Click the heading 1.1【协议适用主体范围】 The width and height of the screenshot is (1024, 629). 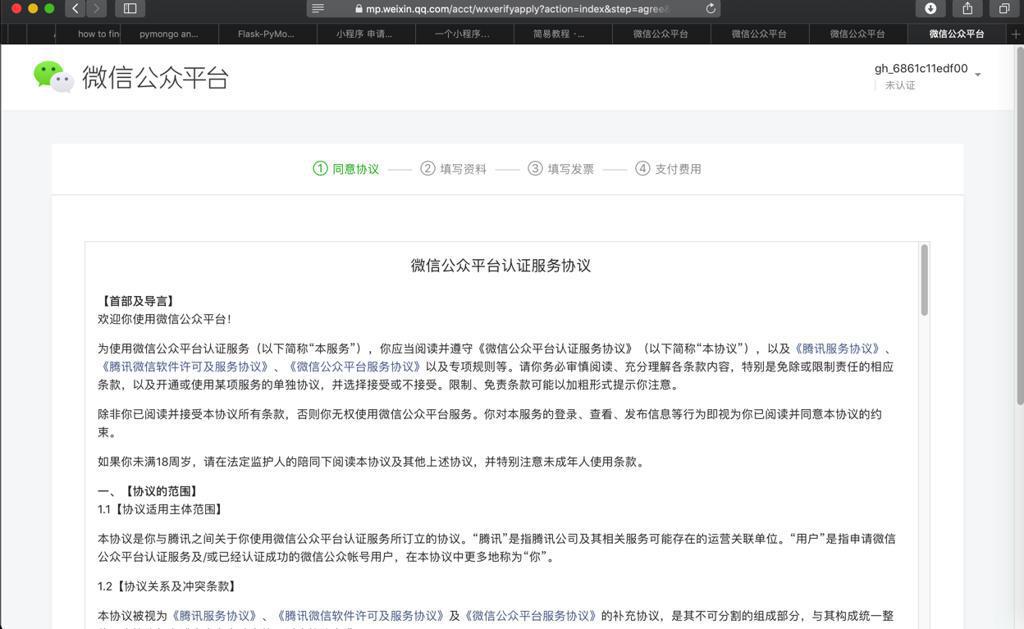pos(161,509)
